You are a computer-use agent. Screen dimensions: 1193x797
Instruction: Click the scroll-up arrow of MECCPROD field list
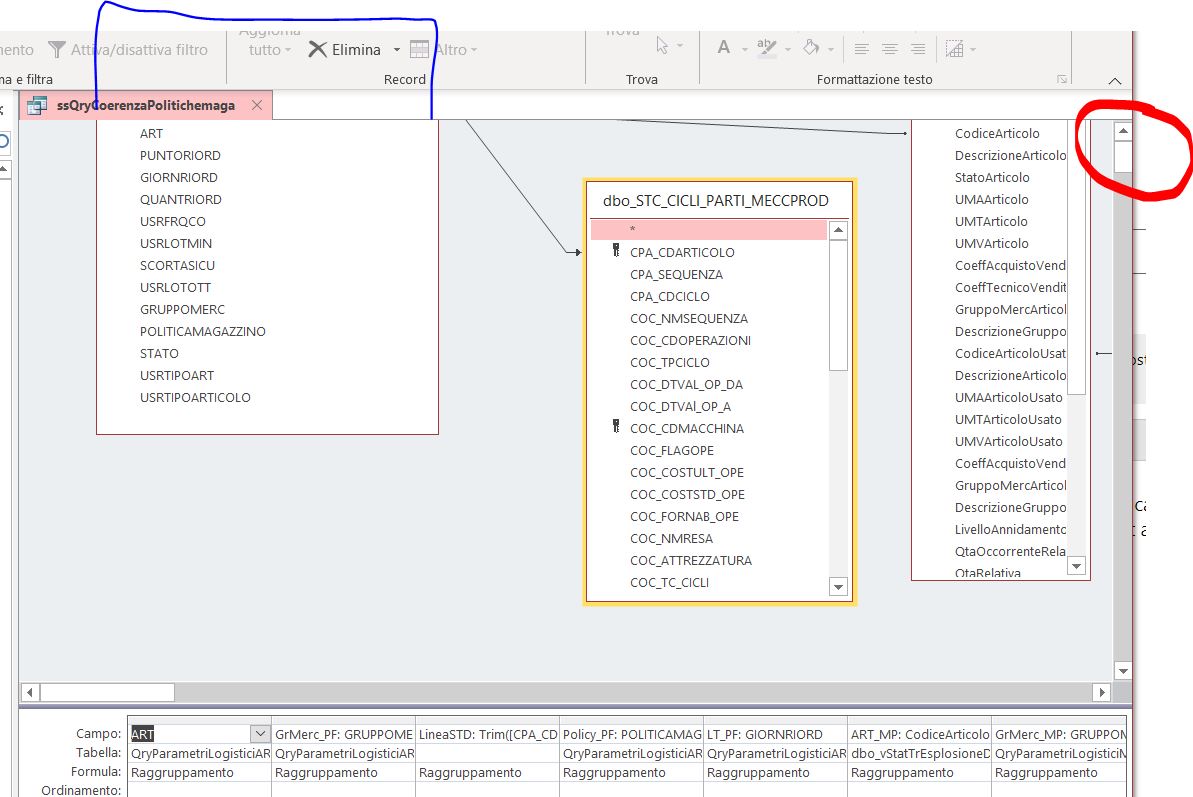838,230
